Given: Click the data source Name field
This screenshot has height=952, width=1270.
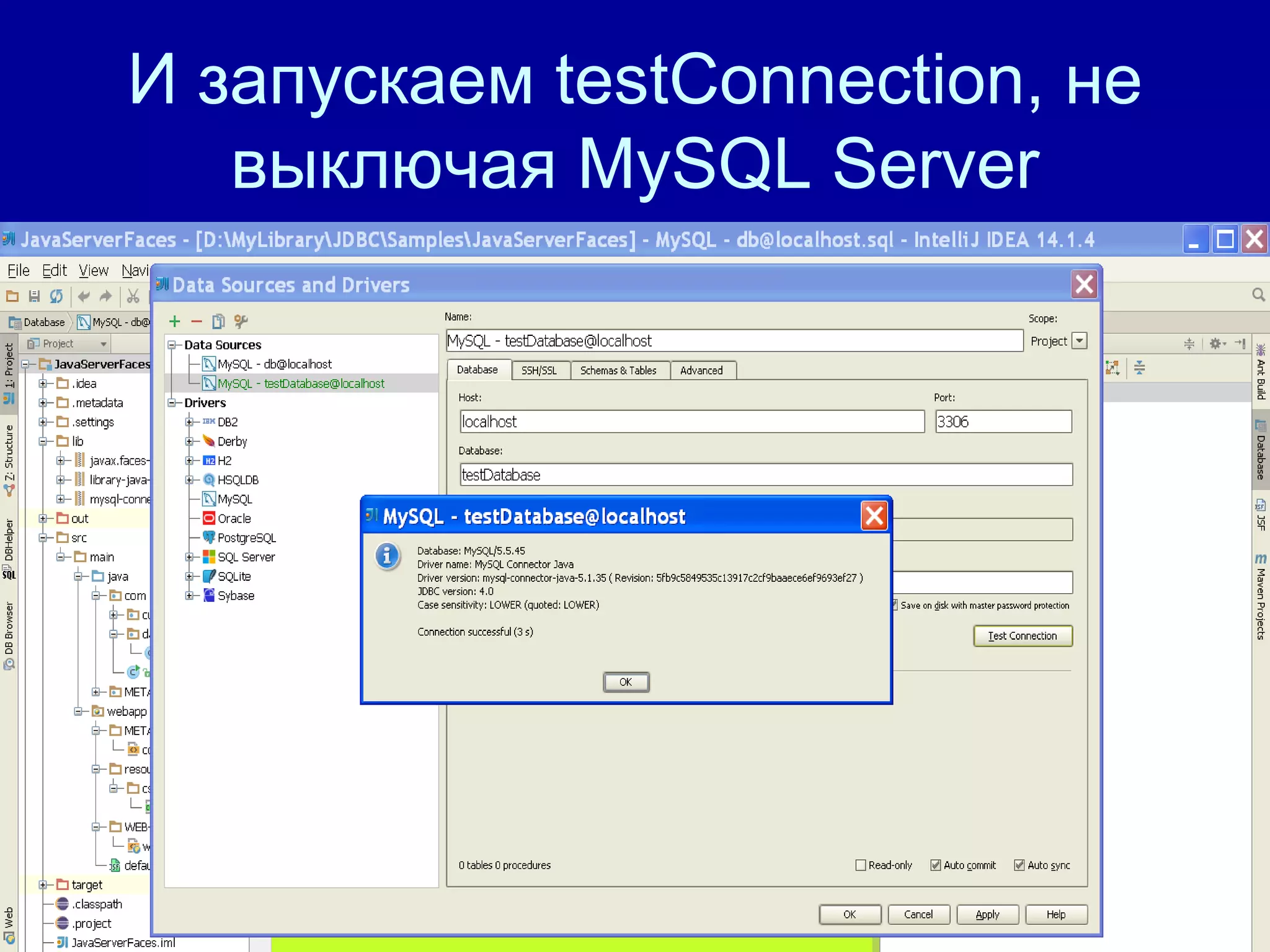Looking at the screenshot, I should click(734, 341).
